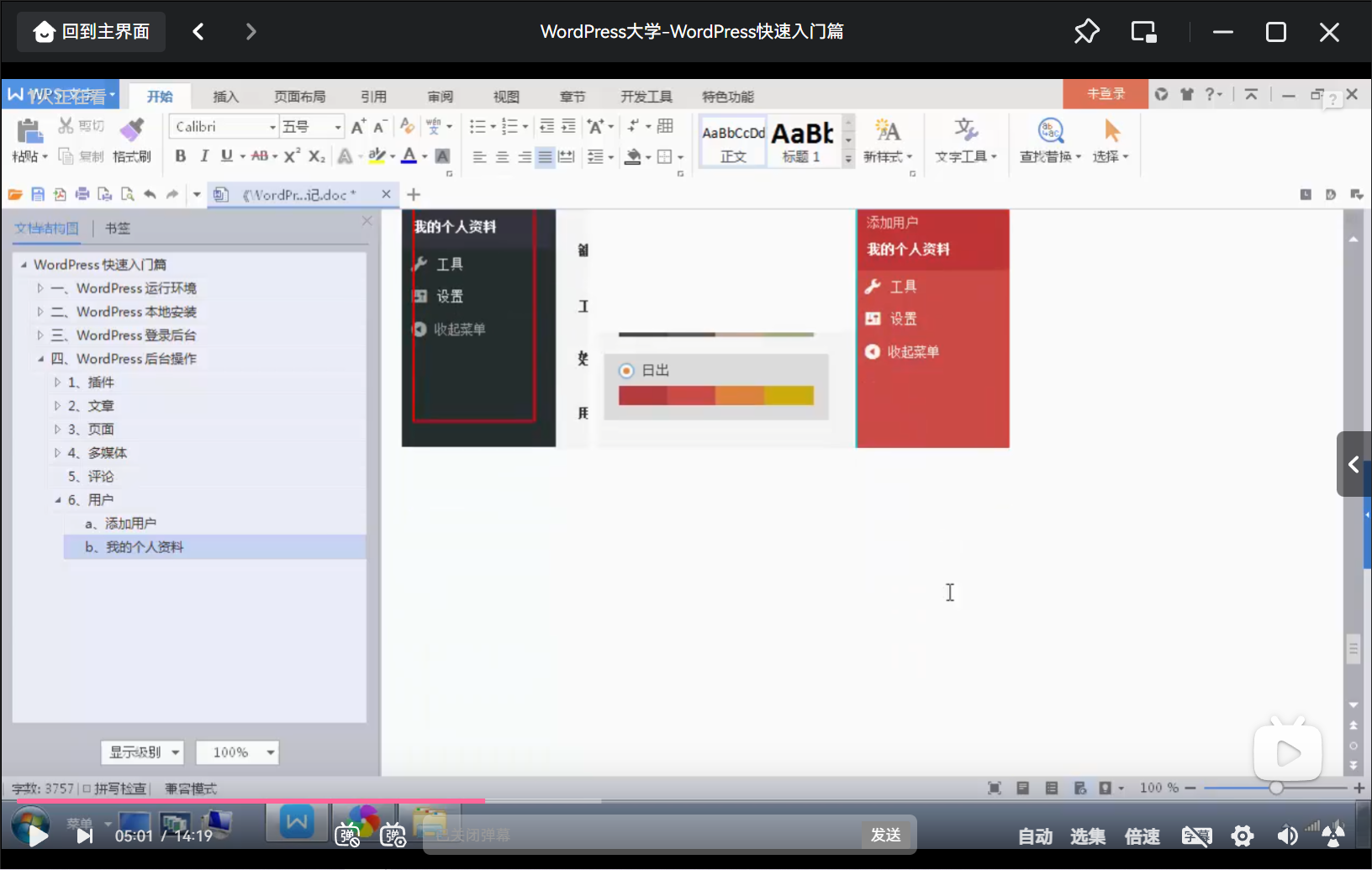Image resolution: width=1372 pixels, height=870 pixels.
Task: Click the Center align icon
Action: tap(502, 156)
